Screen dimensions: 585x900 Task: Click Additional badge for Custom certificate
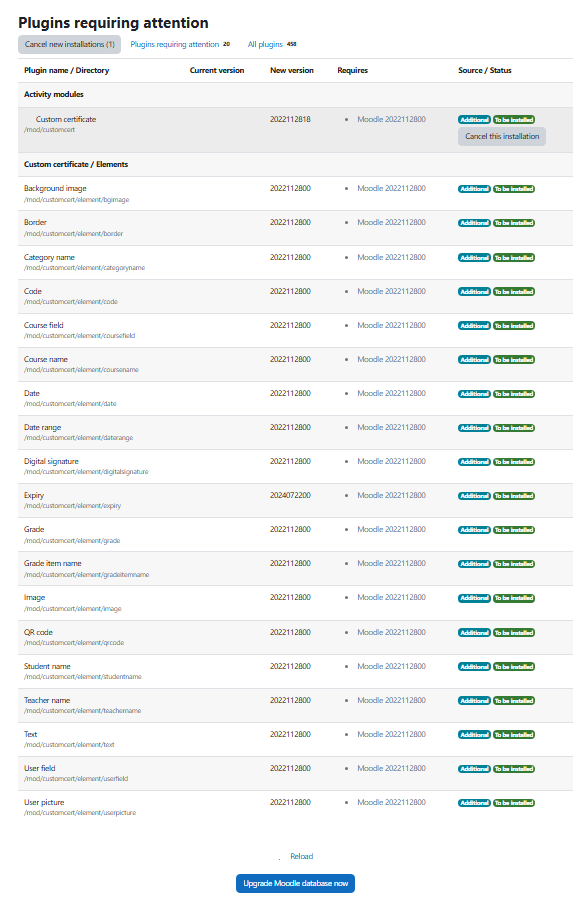(x=474, y=120)
